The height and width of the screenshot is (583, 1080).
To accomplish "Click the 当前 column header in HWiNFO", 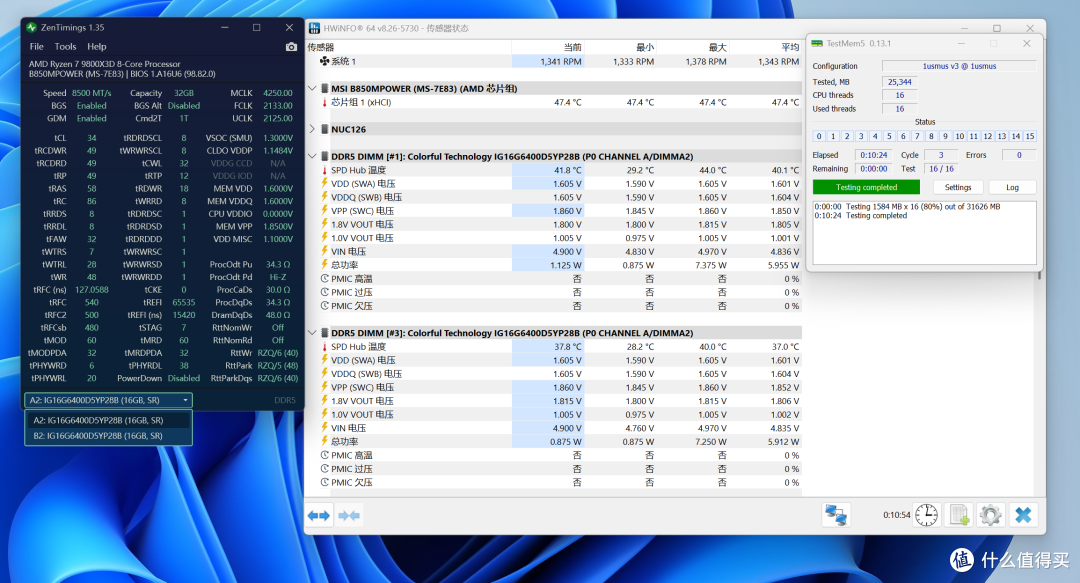I will [548, 47].
